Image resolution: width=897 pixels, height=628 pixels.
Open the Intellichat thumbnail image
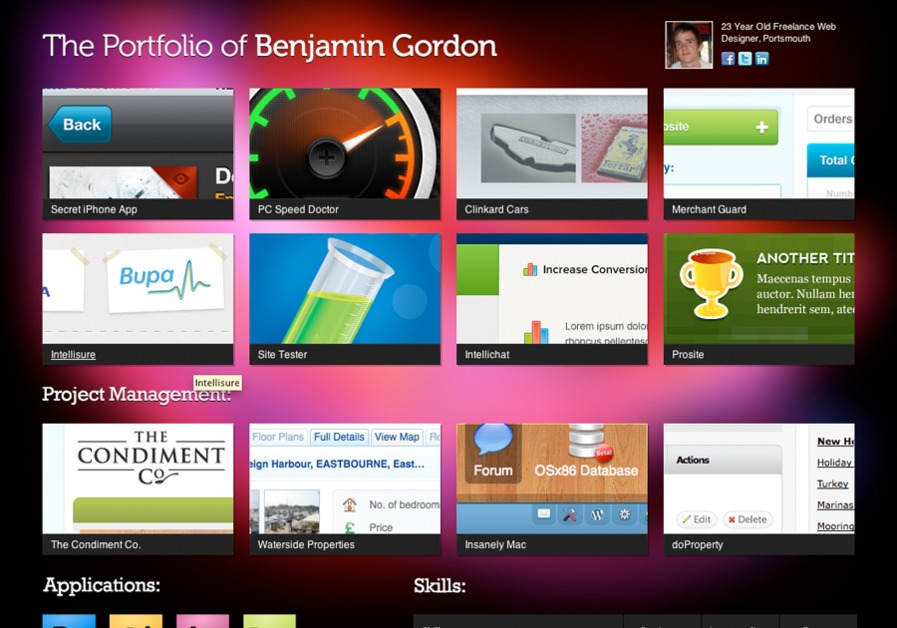pos(552,289)
